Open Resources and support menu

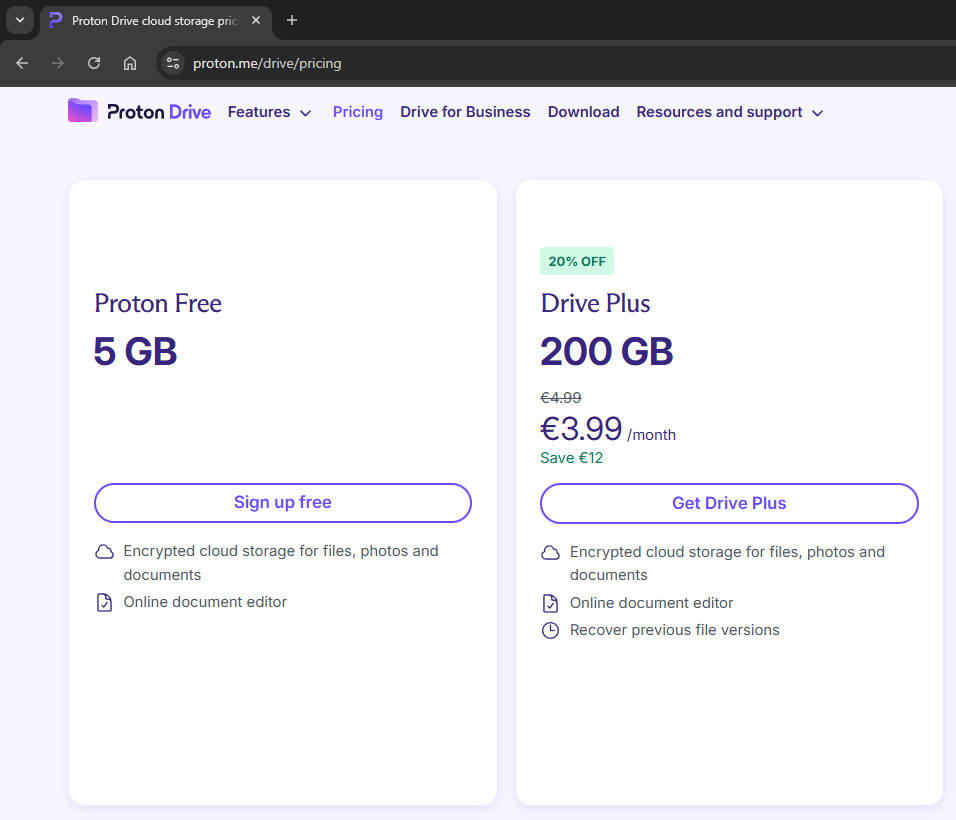point(719,112)
